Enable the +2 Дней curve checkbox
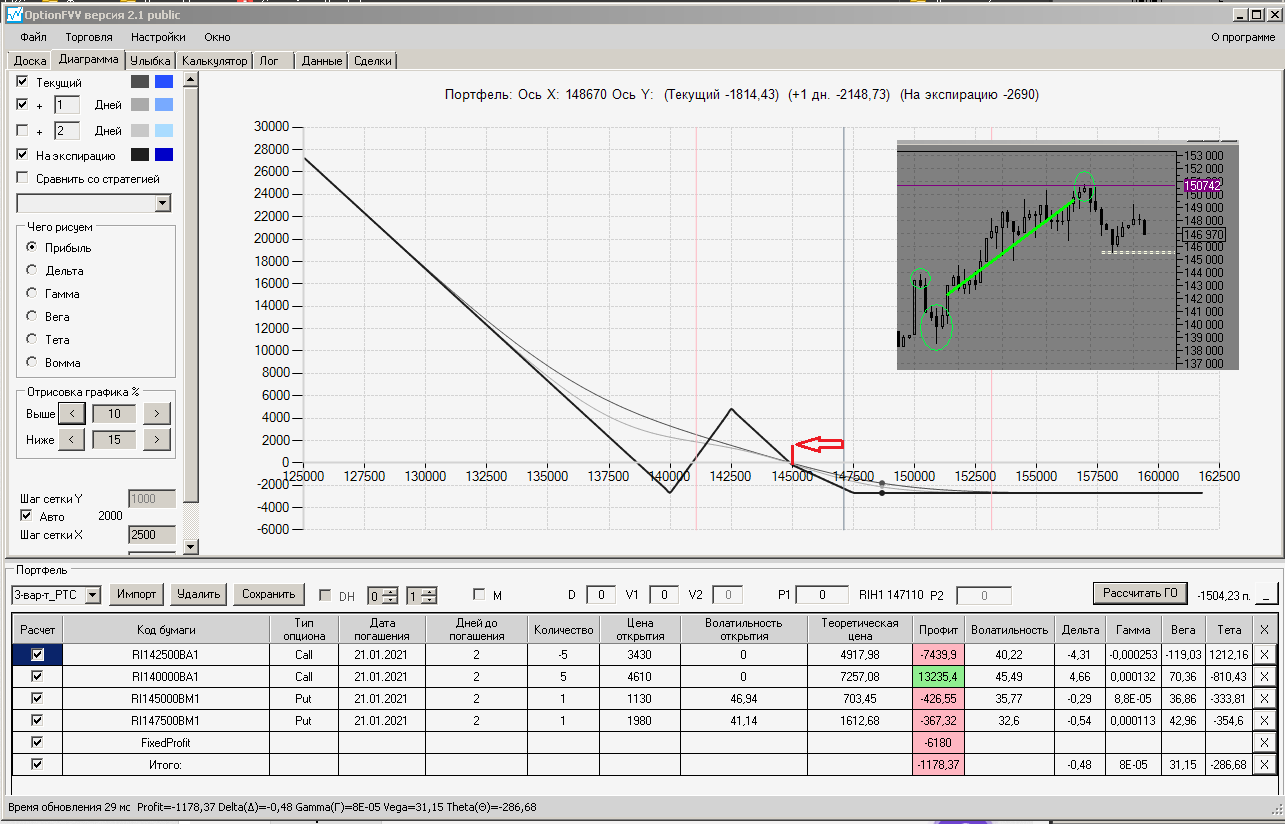Image resolution: width=1285 pixels, height=824 pixels. click(x=23, y=131)
